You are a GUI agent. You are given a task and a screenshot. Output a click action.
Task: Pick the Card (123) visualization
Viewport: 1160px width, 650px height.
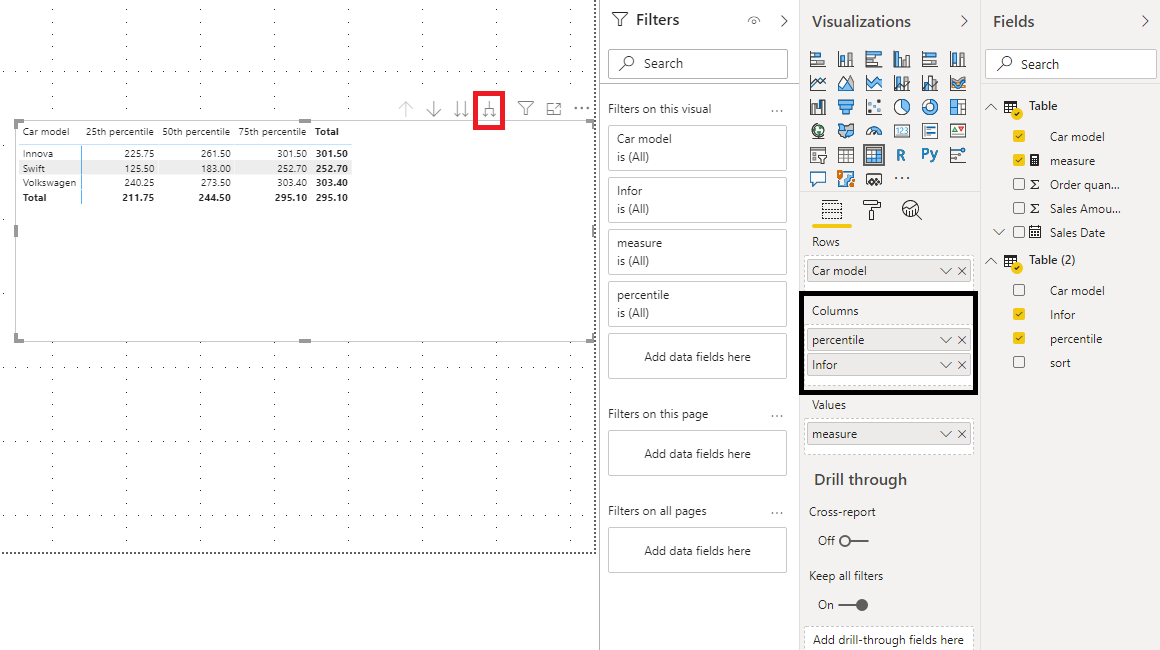902,131
